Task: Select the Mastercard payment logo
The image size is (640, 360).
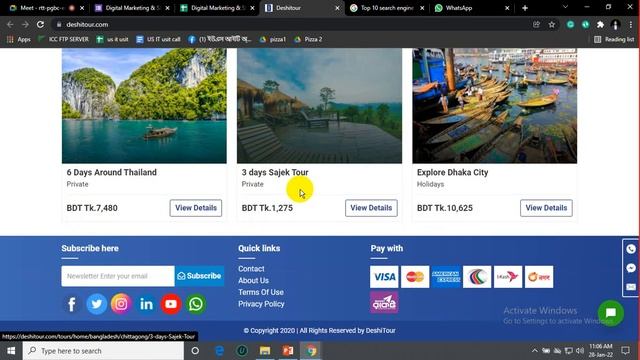Action: (415, 277)
